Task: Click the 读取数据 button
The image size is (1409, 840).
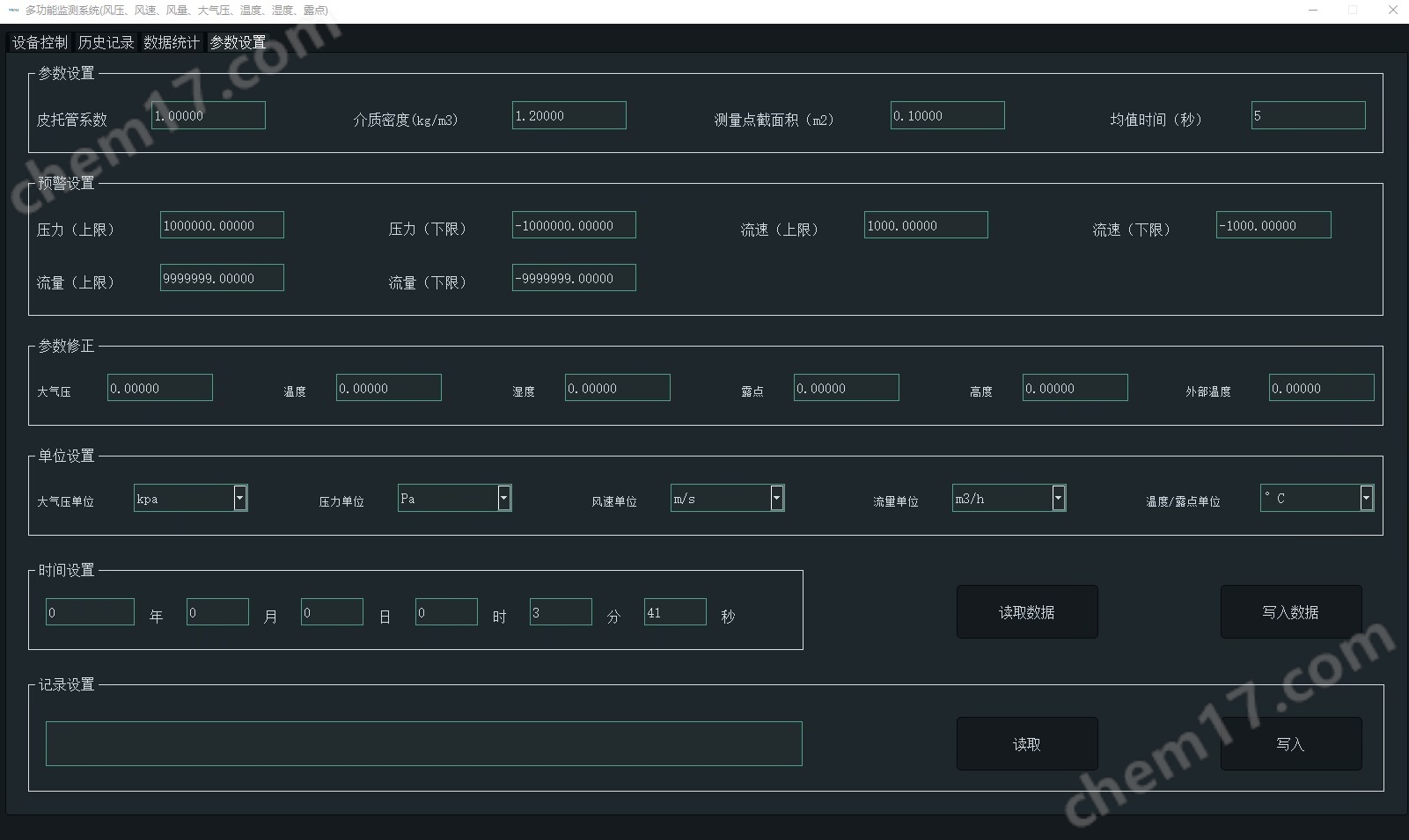Action: pyautogui.click(x=1026, y=612)
